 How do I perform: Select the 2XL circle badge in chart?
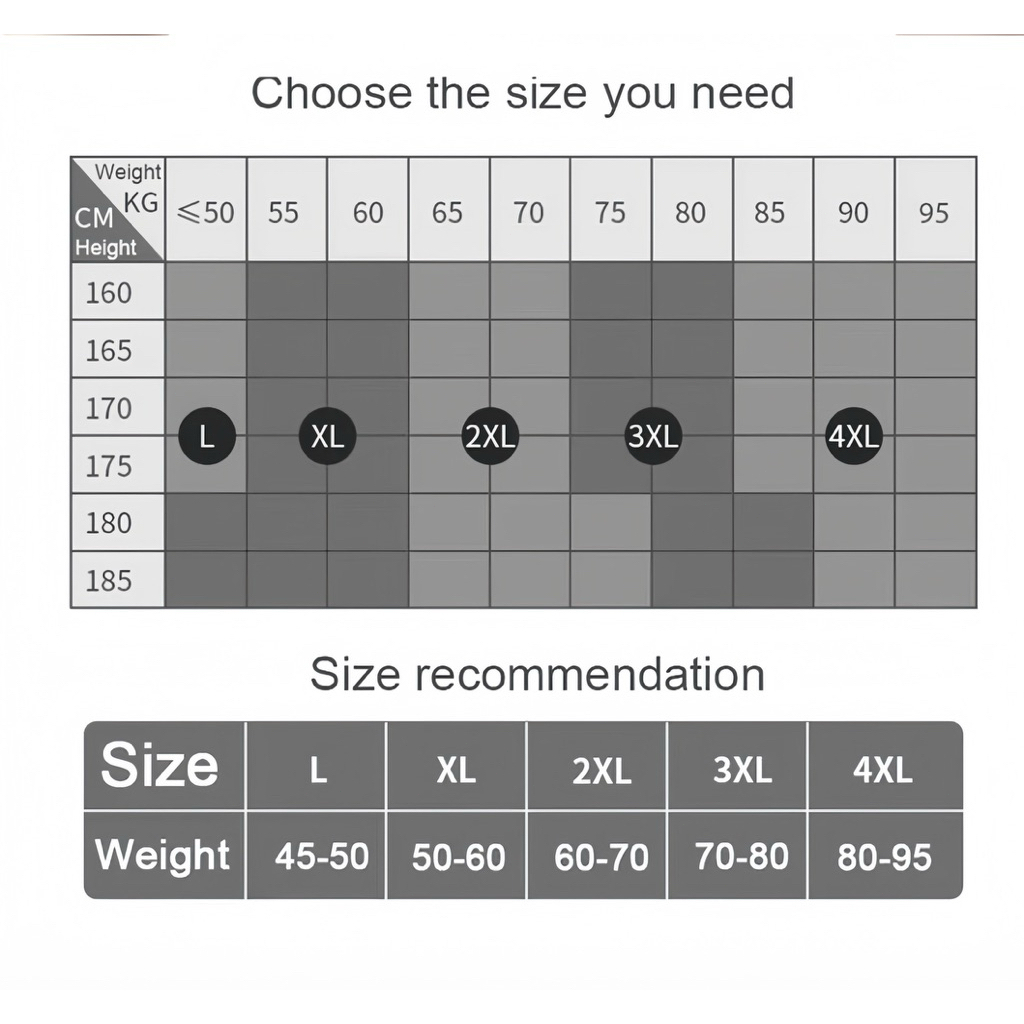click(489, 436)
